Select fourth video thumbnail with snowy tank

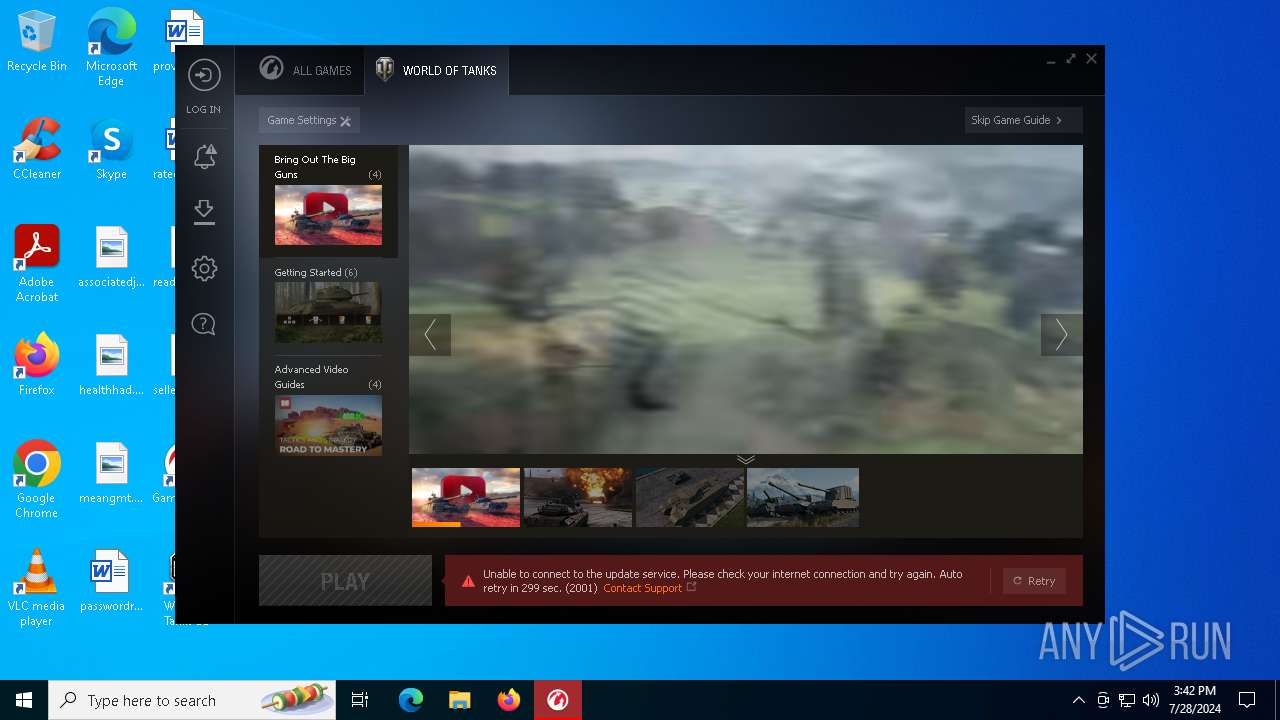coord(802,497)
